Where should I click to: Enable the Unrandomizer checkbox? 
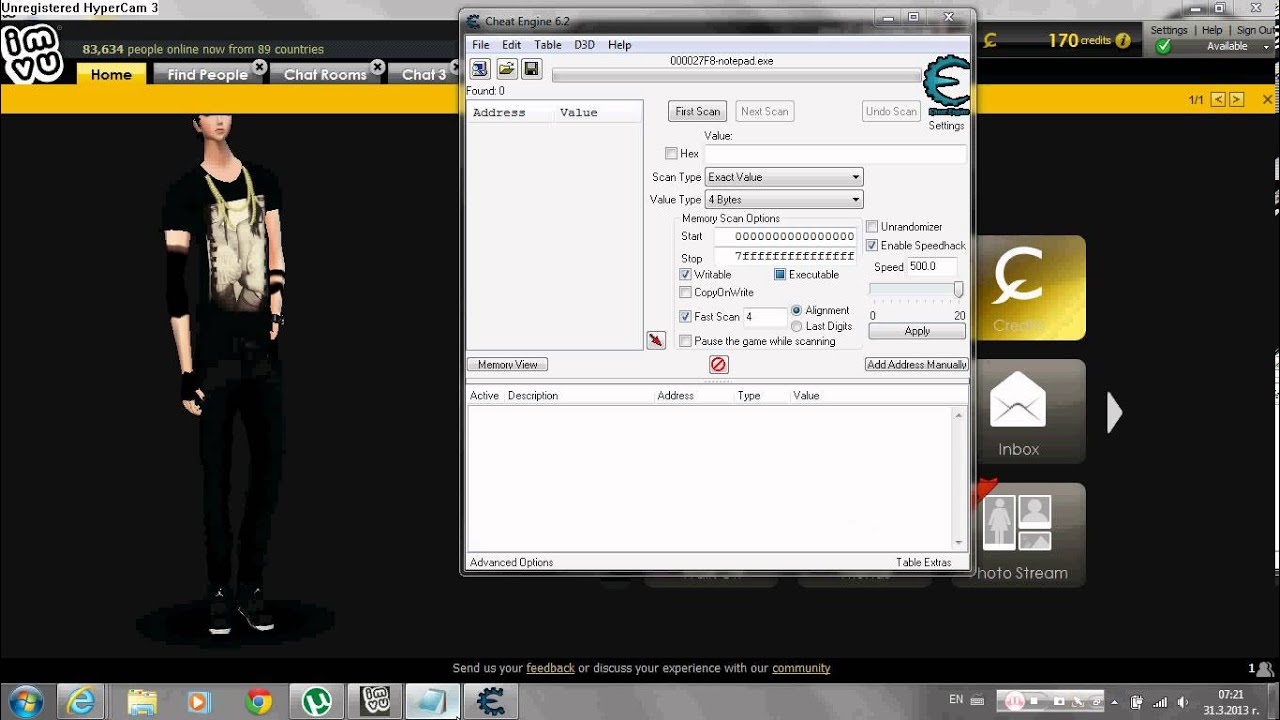click(872, 227)
